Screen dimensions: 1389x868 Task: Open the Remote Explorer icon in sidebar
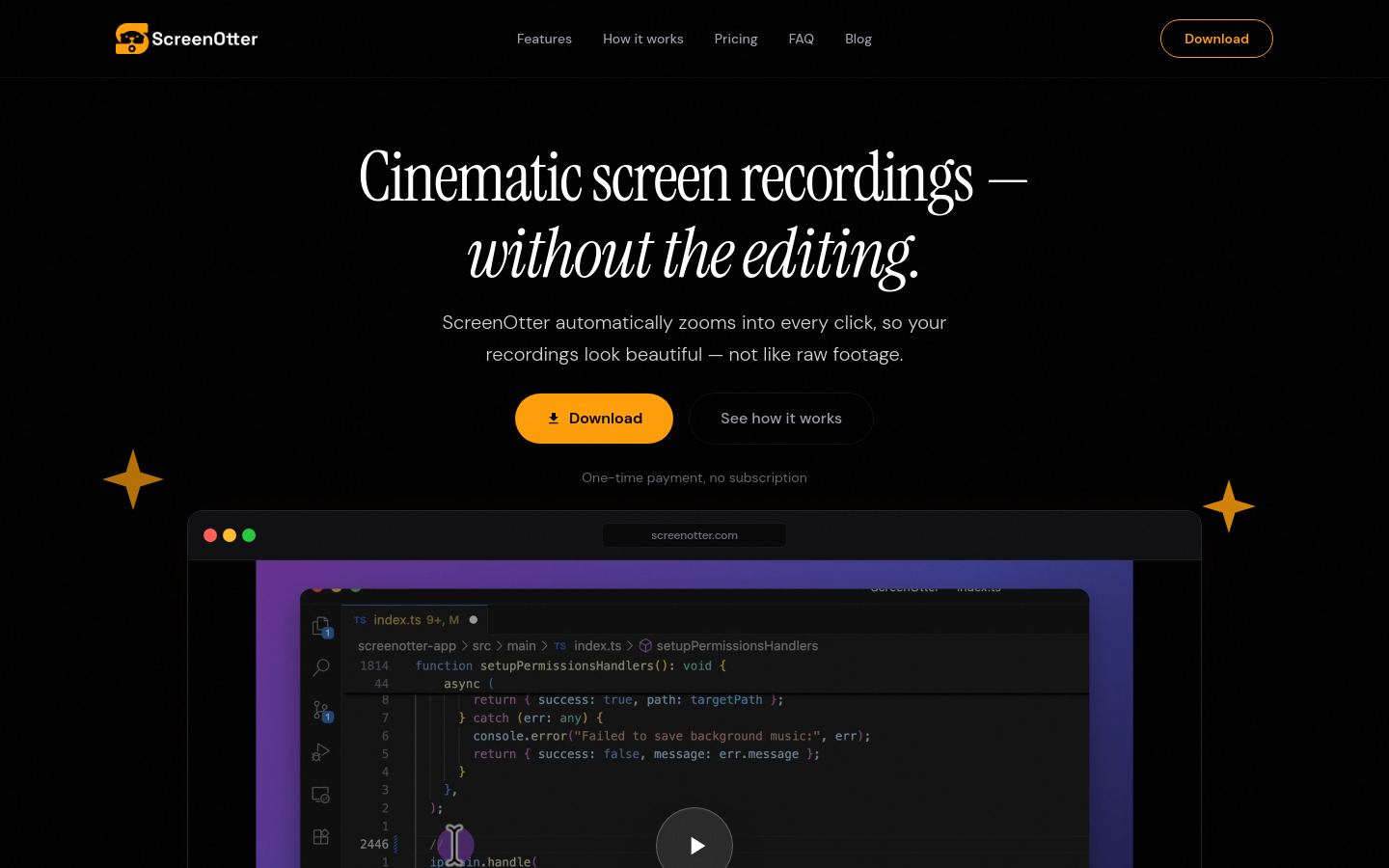pyautogui.click(x=321, y=795)
